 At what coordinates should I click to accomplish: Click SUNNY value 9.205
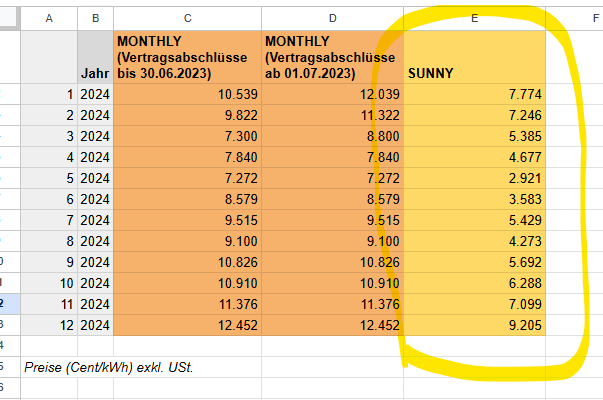[475, 325]
